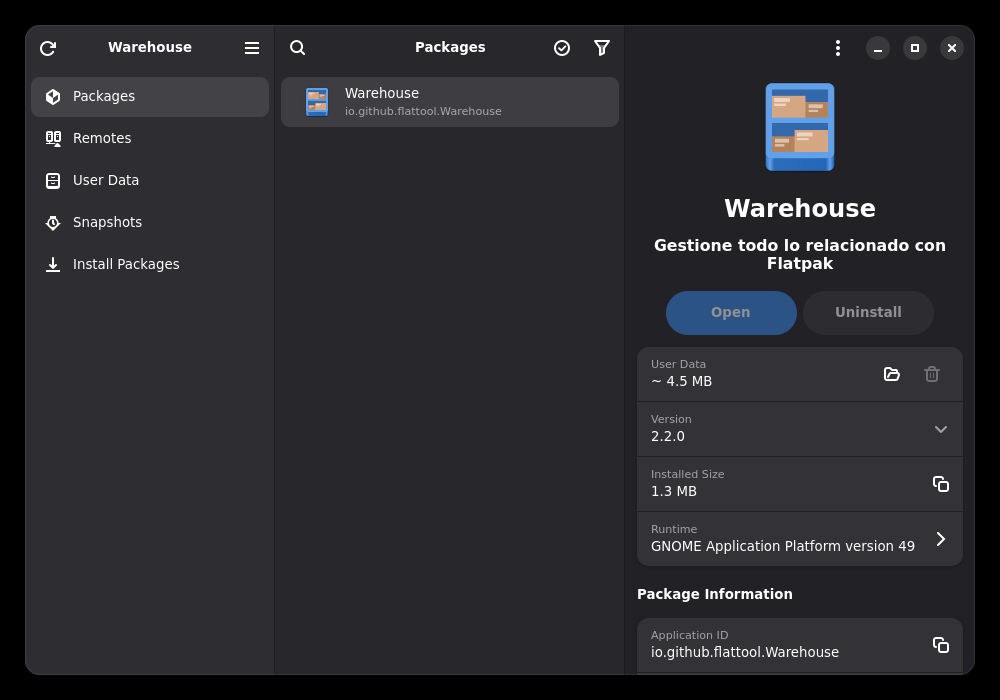Screen dimensions: 1000x700
Task: Open the Runtime row arrow
Action: click(941, 539)
